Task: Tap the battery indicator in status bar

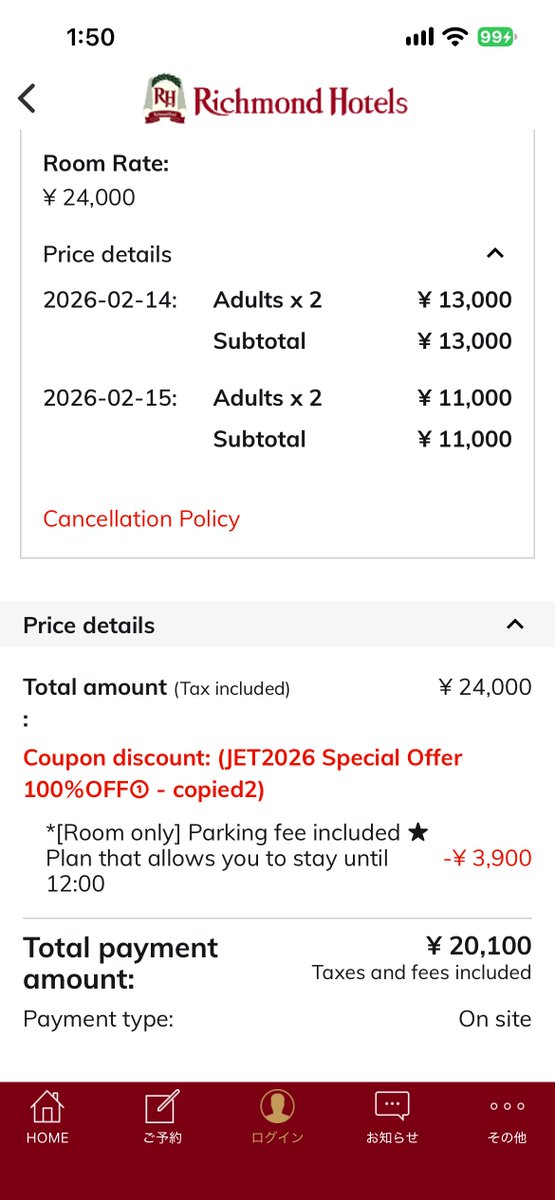Action: point(495,37)
